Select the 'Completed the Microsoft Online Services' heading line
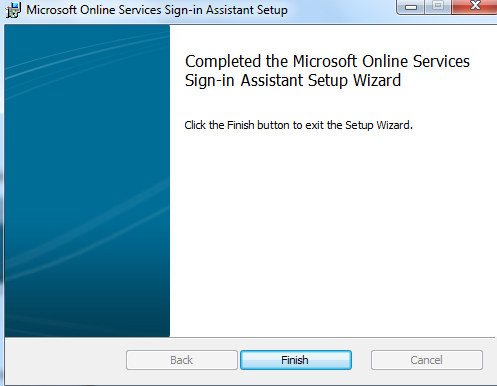The width and height of the screenshot is (497, 386). (x=327, y=61)
